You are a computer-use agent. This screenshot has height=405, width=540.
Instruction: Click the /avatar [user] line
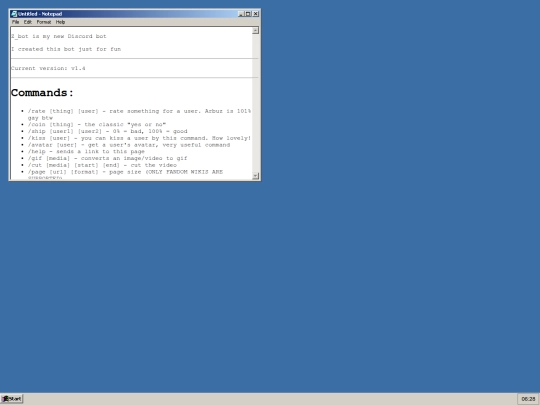point(129,145)
